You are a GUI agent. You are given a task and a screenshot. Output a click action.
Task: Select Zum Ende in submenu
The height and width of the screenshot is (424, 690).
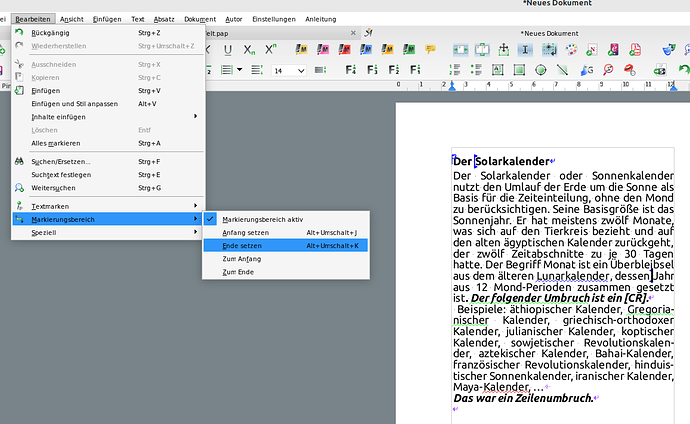pyautogui.click(x=286, y=272)
